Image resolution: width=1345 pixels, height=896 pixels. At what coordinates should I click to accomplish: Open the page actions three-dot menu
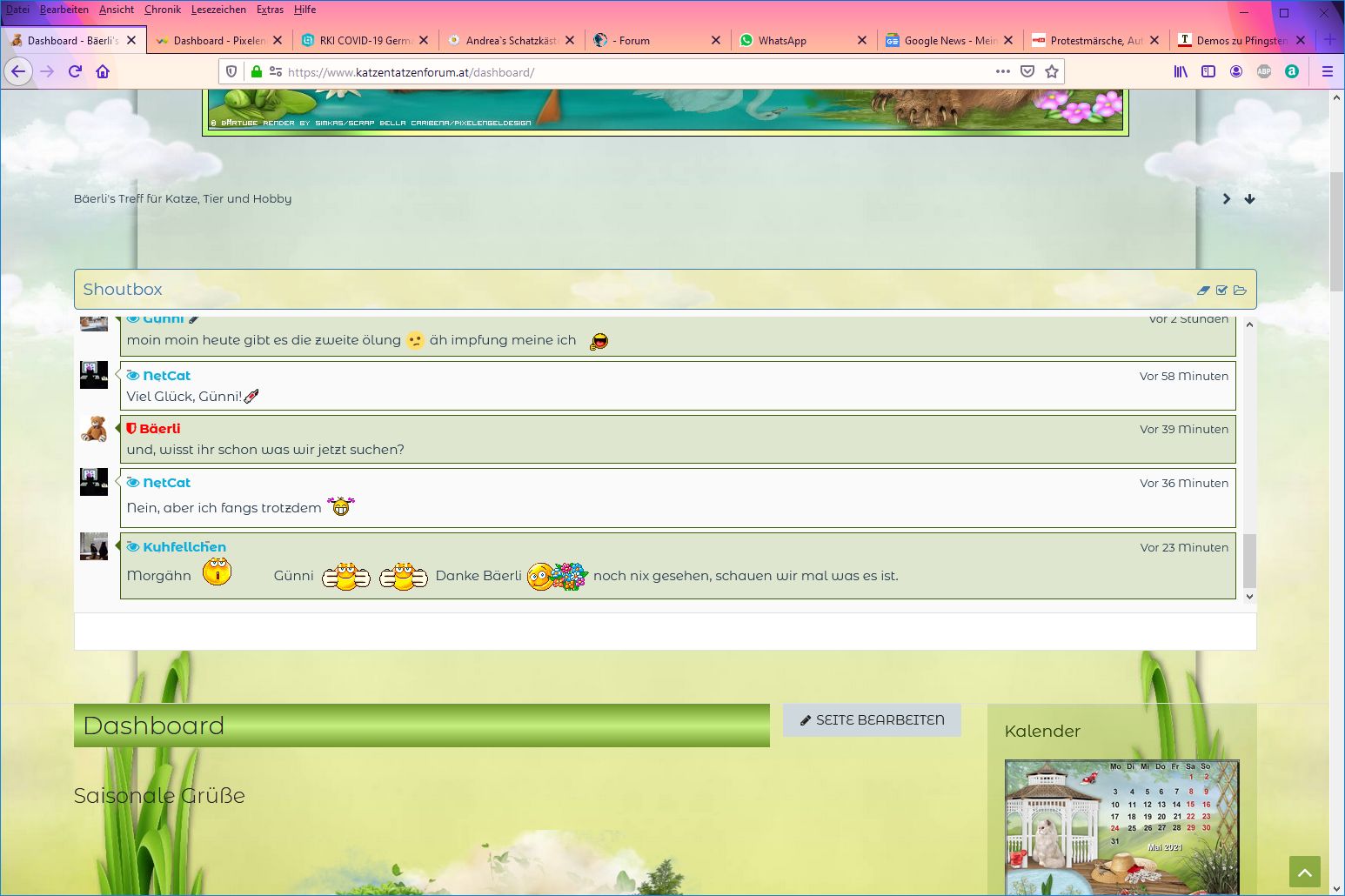tap(1003, 71)
